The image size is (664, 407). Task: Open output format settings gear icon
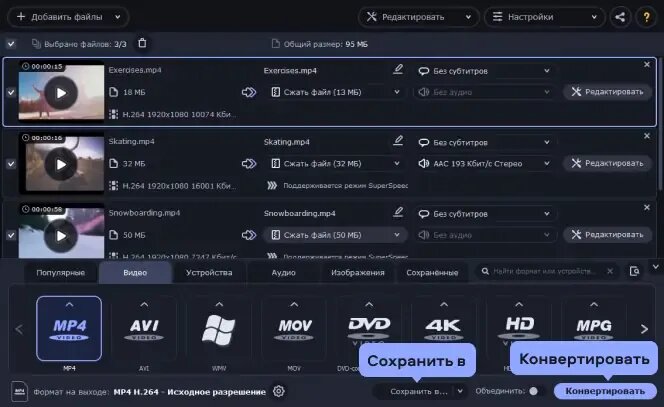[278, 391]
